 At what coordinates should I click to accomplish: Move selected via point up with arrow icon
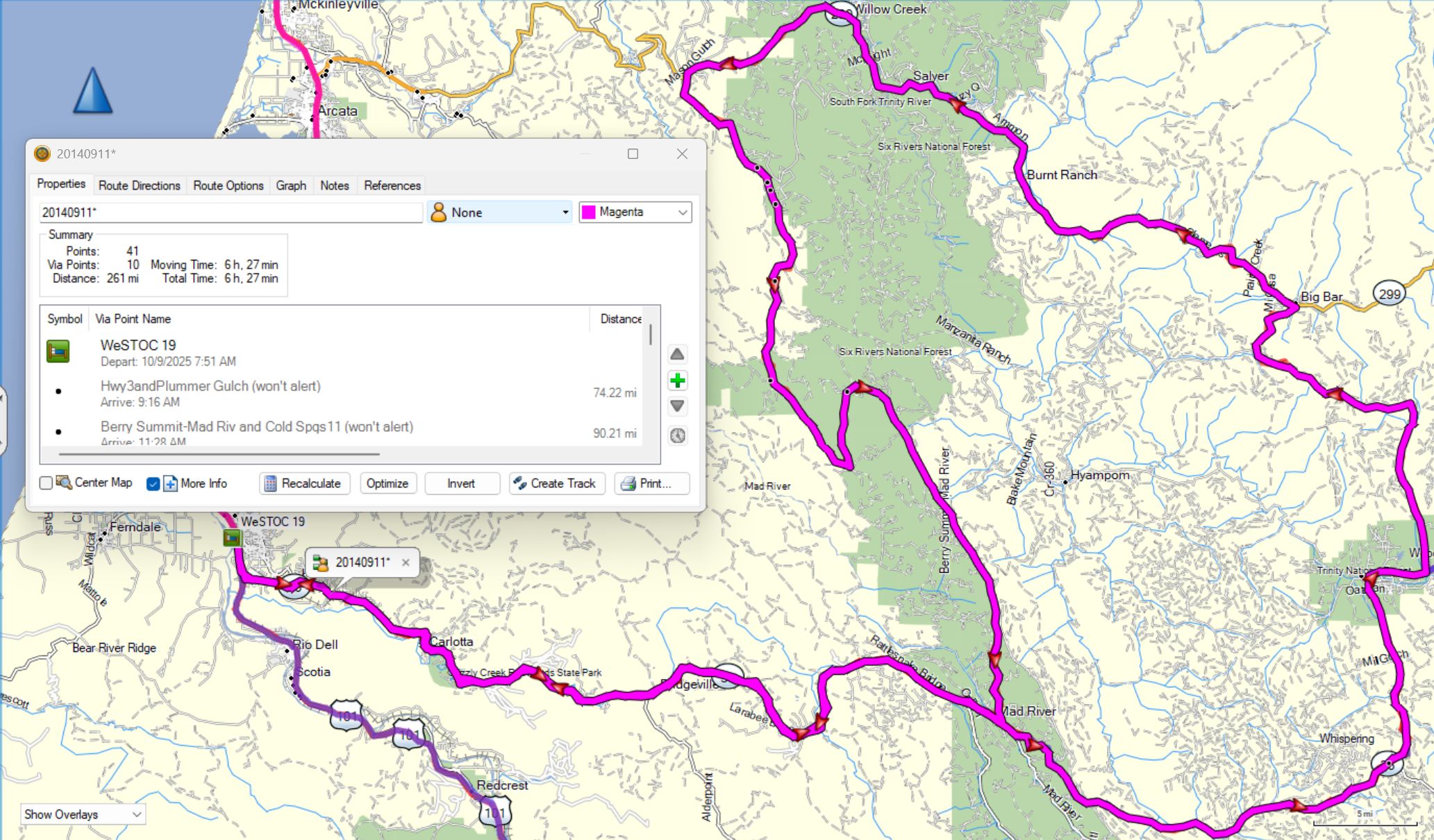click(x=677, y=355)
